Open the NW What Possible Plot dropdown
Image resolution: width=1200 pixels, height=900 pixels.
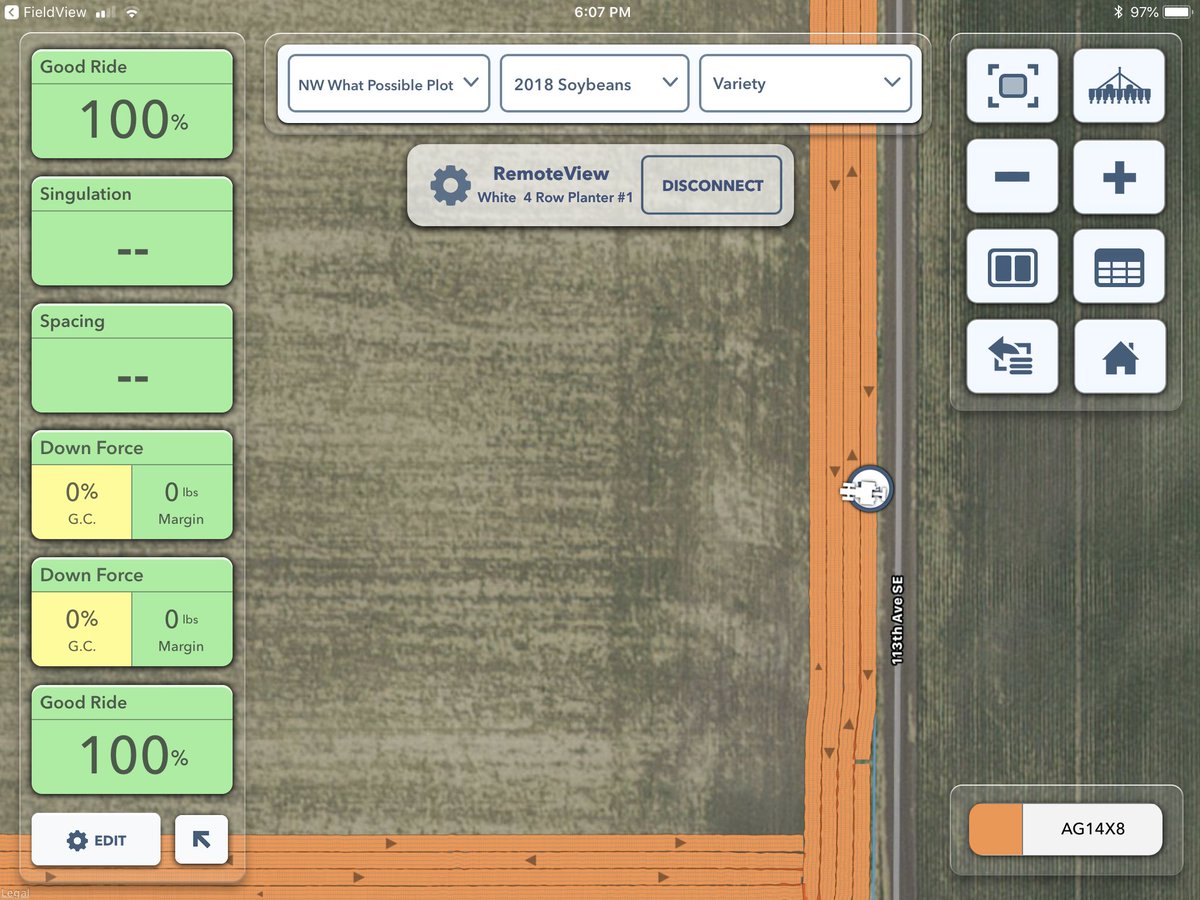click(x=389, y=84)
